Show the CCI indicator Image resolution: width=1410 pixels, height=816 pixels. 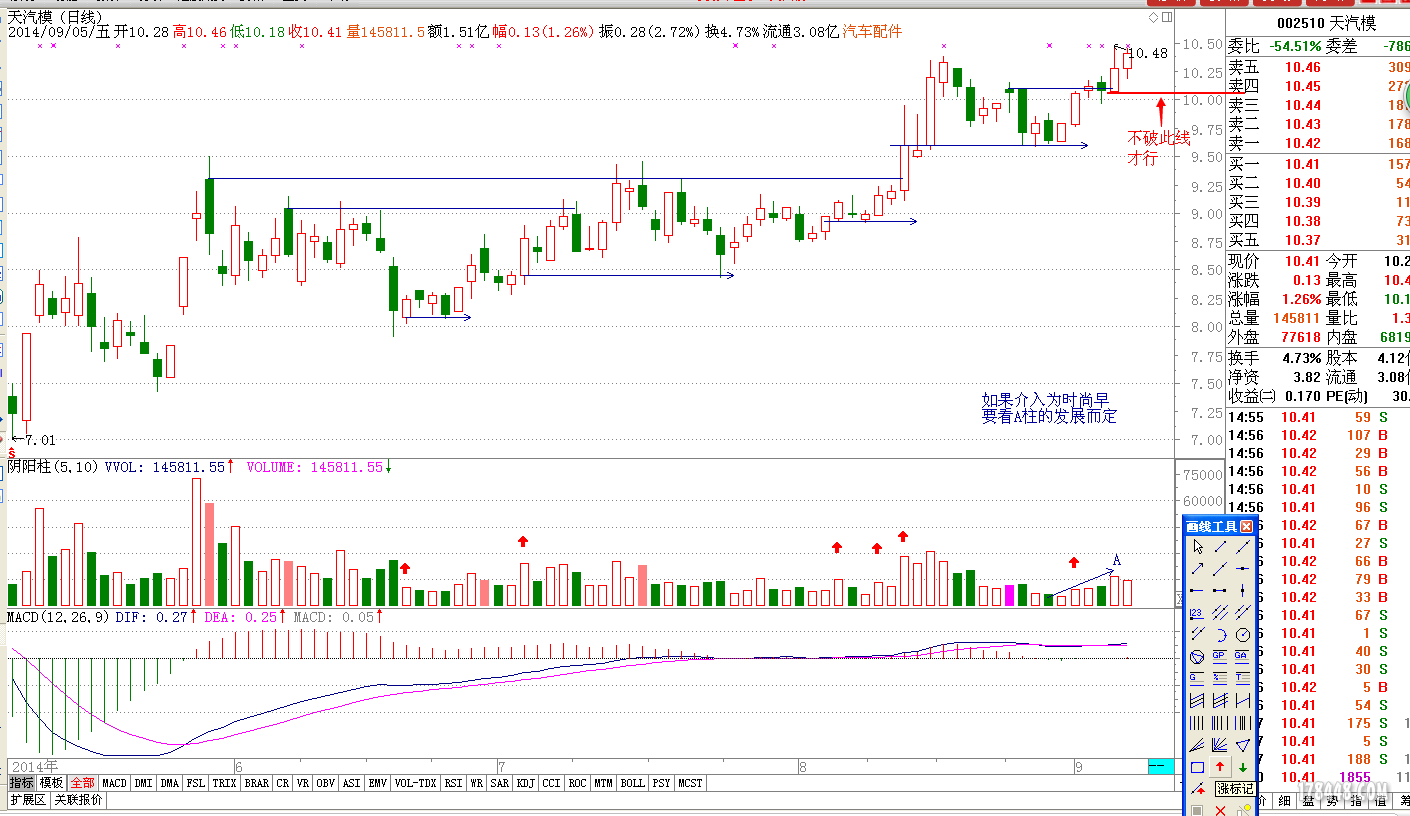pos(552,783)
